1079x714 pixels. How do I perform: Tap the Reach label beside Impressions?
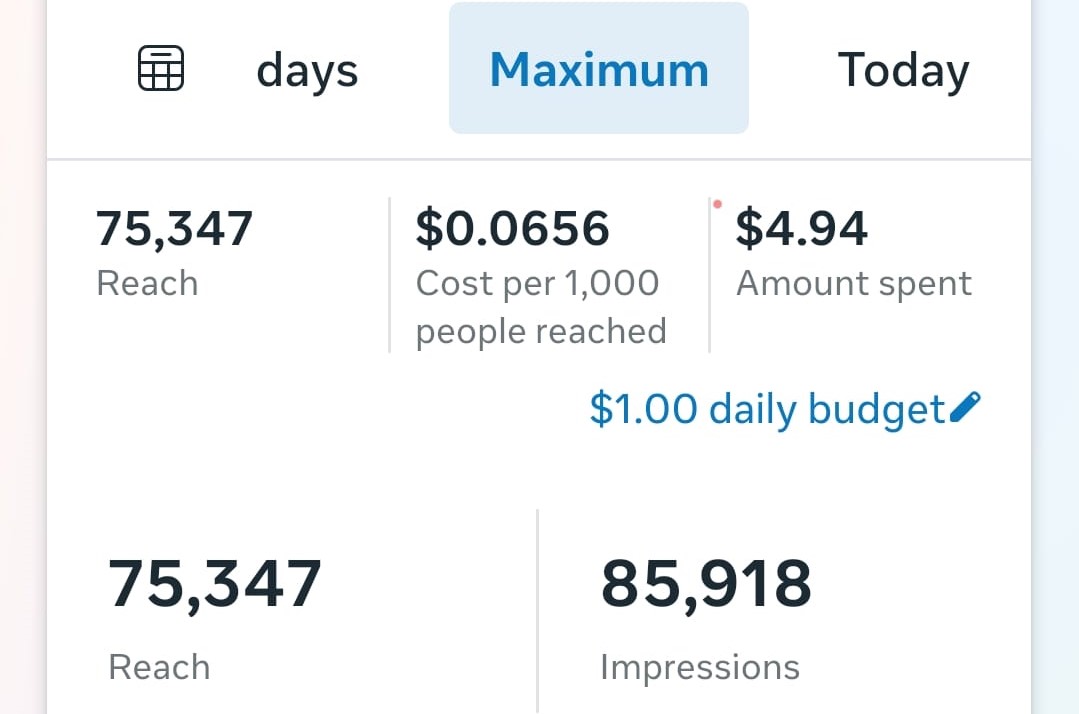coord(159,667)
